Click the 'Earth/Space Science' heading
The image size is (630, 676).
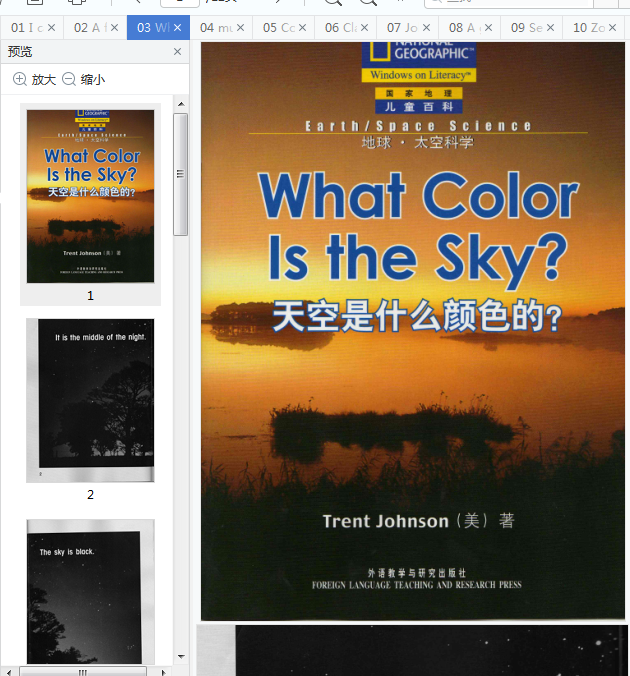pyautogui.click(x=418, y=126)
